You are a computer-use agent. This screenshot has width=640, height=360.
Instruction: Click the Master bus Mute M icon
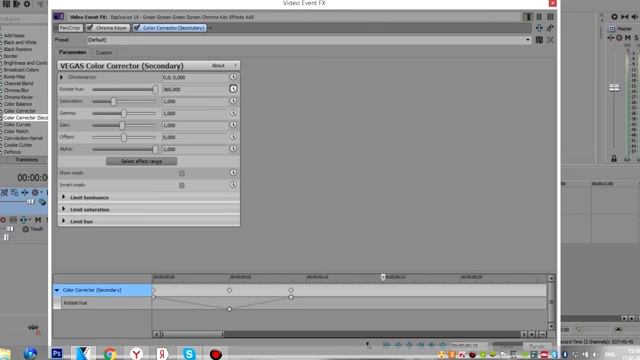click(628, 38)
